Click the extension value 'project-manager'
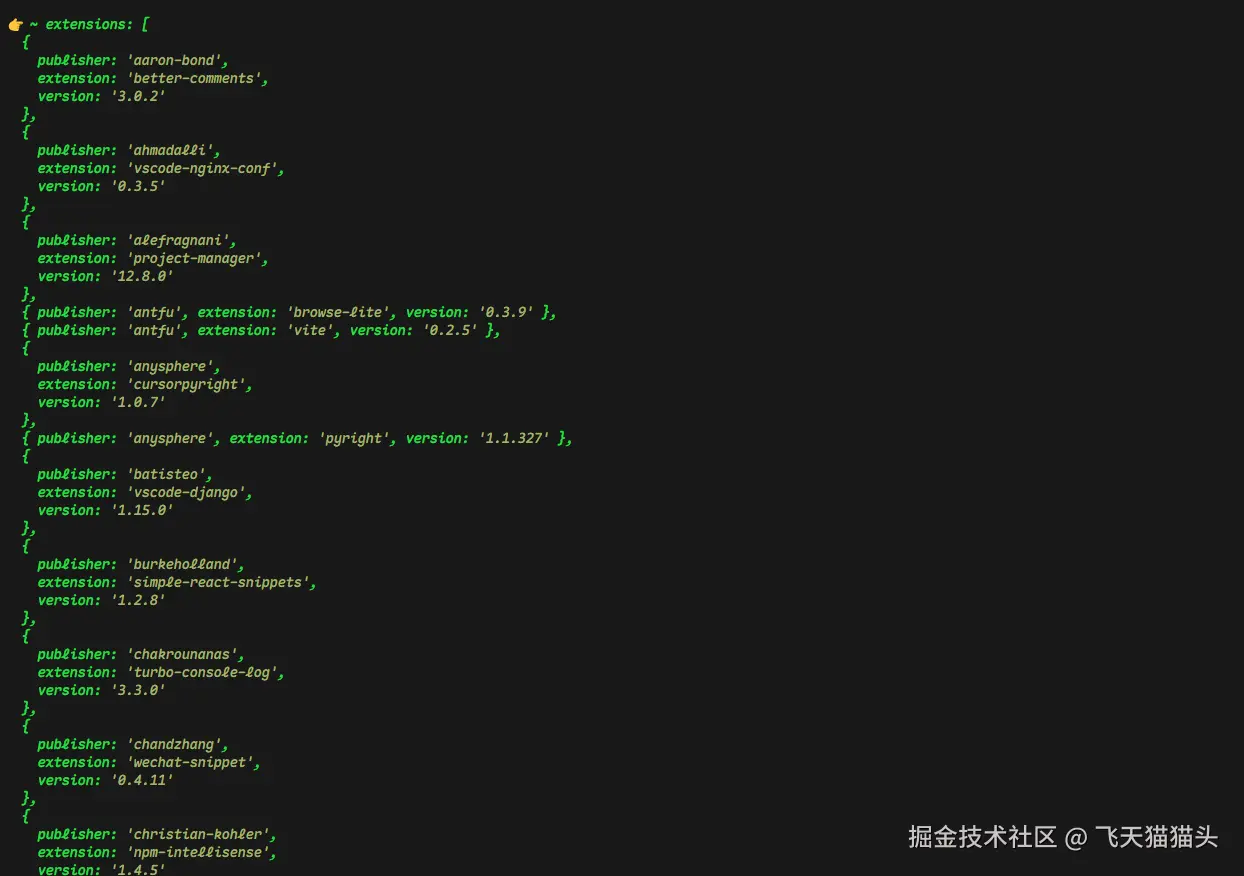 (194, 258)
